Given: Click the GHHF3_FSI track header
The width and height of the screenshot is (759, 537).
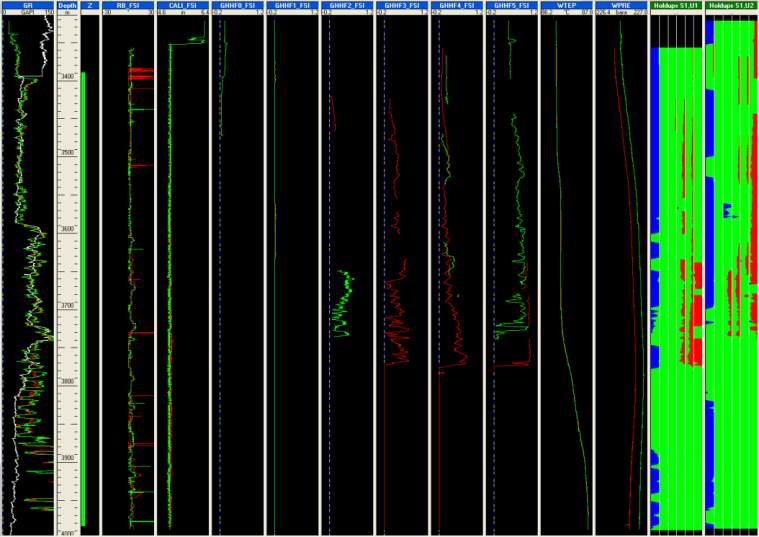Looking at the screenshot, I should coord(401,5).
